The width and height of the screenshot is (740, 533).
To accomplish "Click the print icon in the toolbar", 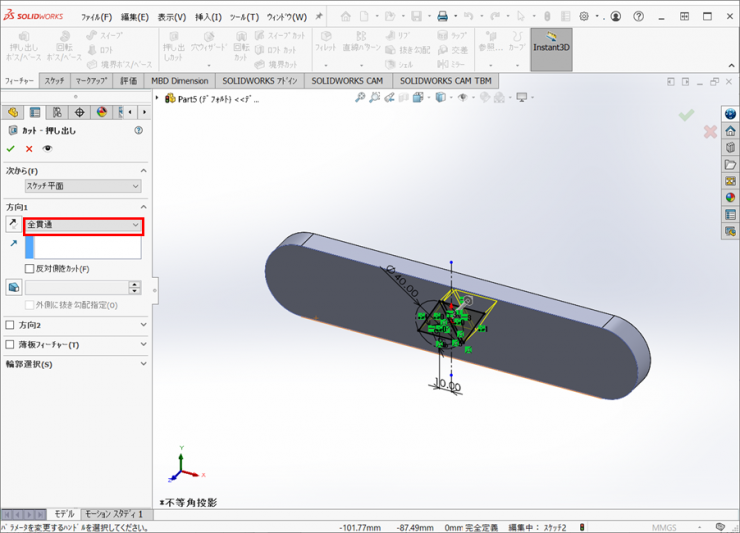I will coord(443,17).
